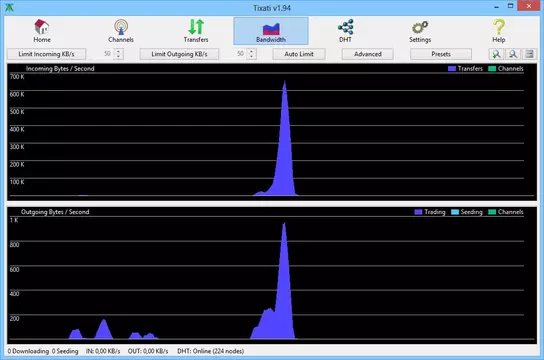
Task: Go to the Transfers view
Action: 196,31
